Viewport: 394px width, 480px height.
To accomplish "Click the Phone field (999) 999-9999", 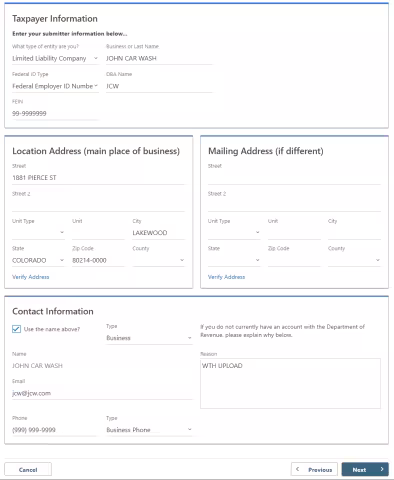I will coord(54,430).
